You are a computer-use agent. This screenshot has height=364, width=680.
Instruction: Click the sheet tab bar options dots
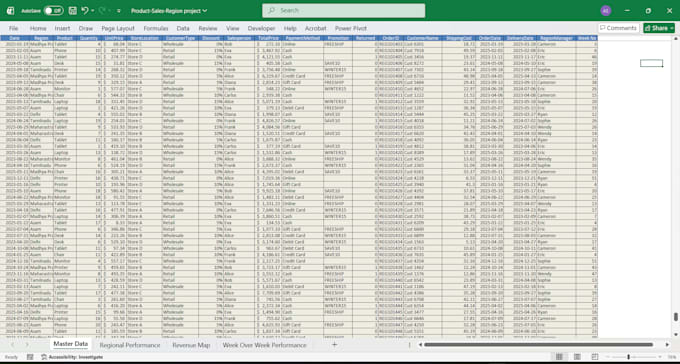click(x=409, y=345)
